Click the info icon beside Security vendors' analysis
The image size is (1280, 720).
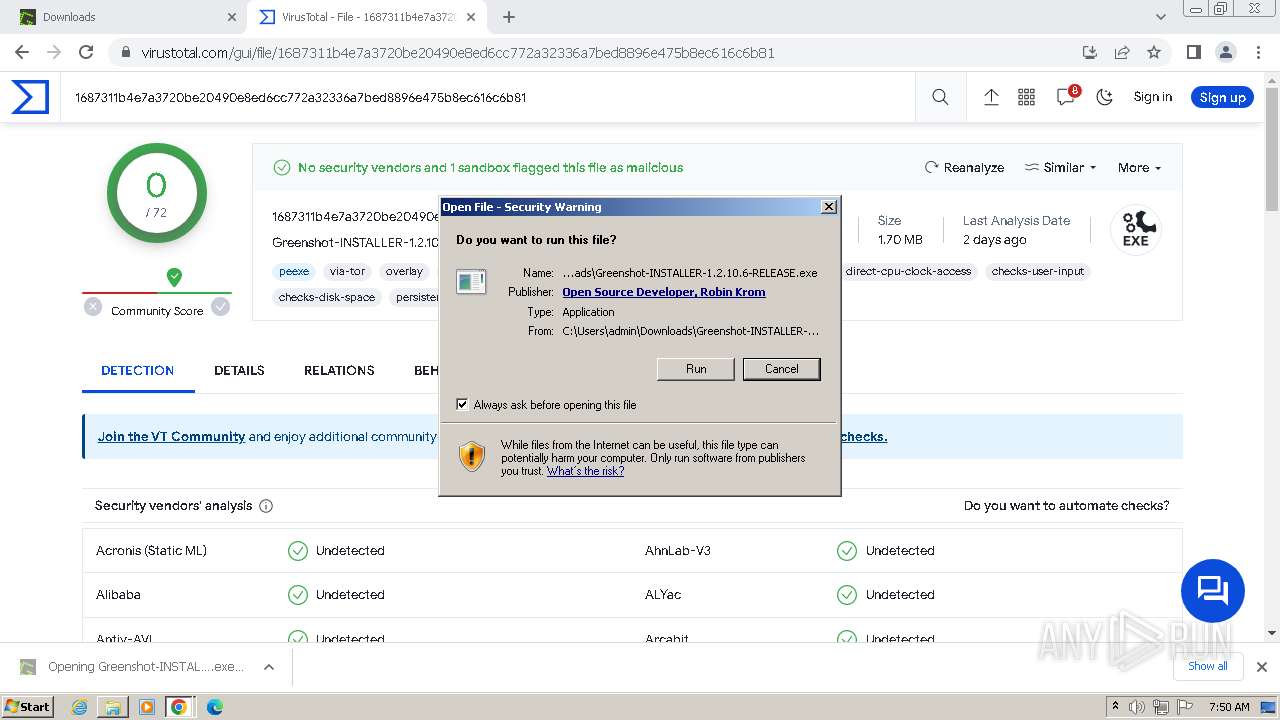[x=266, y=506]
